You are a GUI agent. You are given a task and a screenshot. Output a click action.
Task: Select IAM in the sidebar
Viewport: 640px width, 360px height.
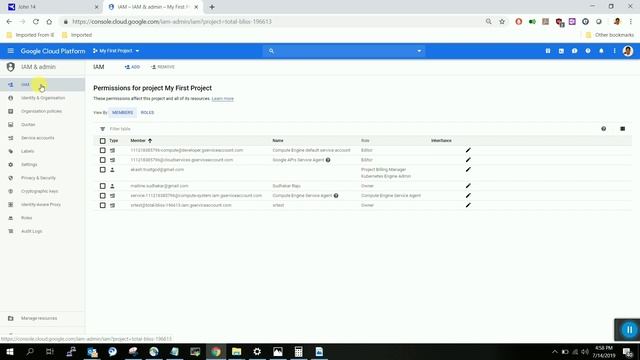(x=42, y=84)
